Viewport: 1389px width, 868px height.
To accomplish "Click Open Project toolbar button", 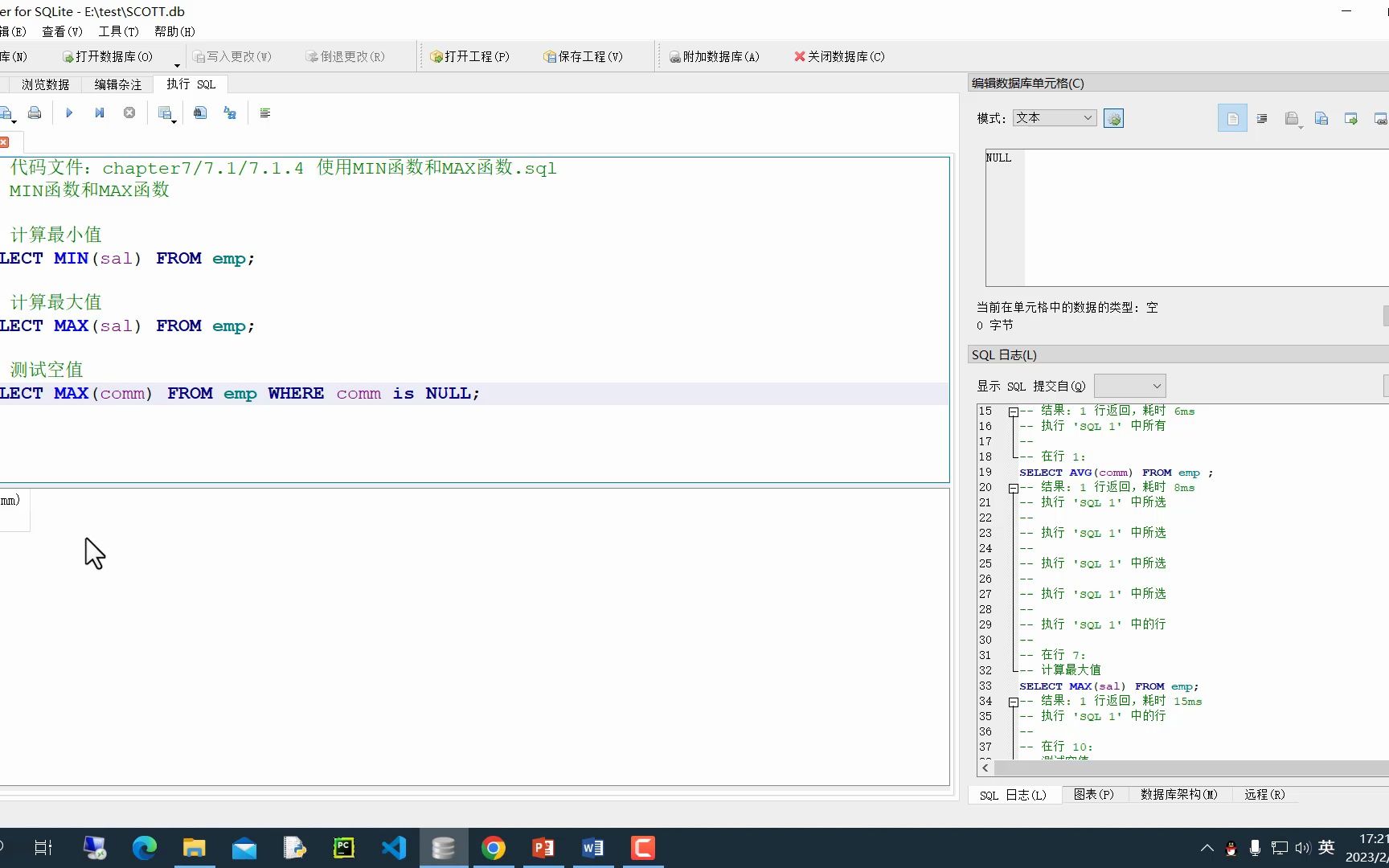I will pos(470,56).
